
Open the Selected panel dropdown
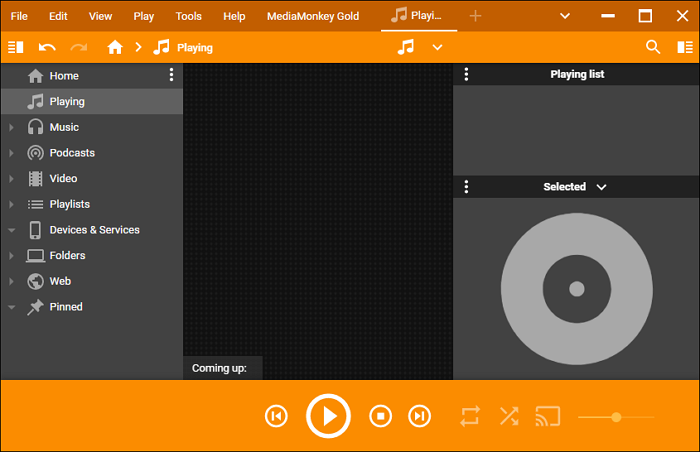(601, 187)
